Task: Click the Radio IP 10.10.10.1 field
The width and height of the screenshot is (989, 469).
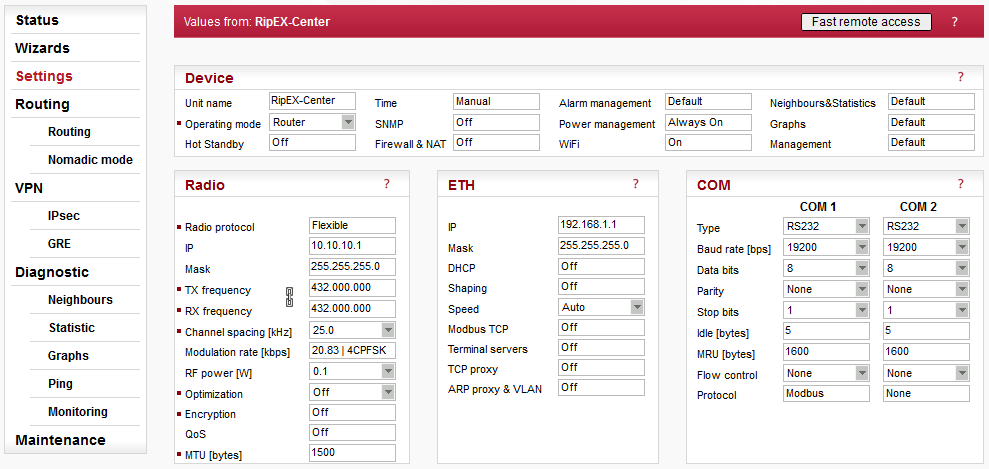Action: click(353, 246)
